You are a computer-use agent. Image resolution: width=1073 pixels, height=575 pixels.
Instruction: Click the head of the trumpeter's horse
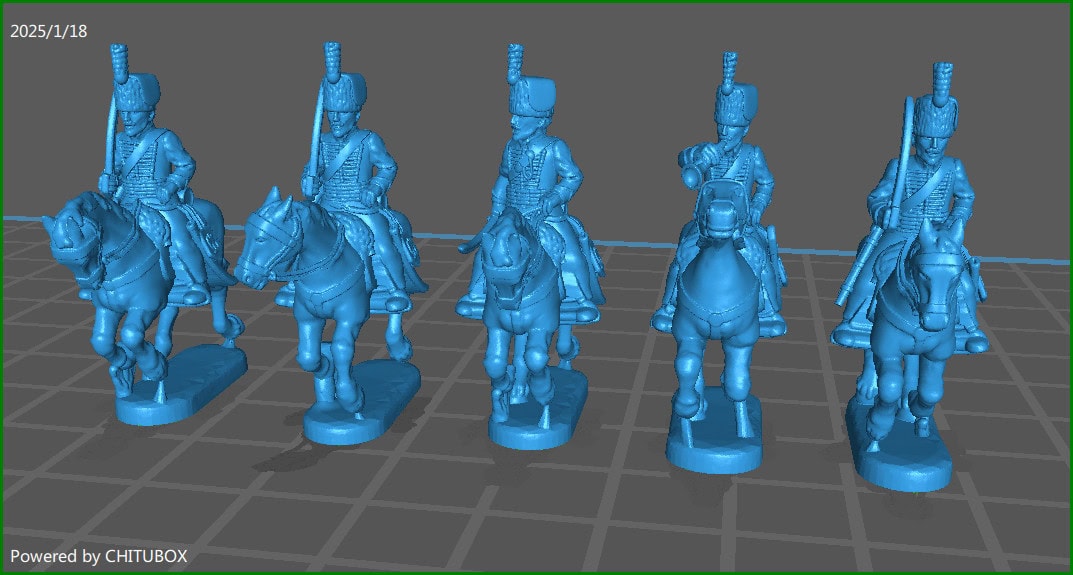tap(722, 215)
